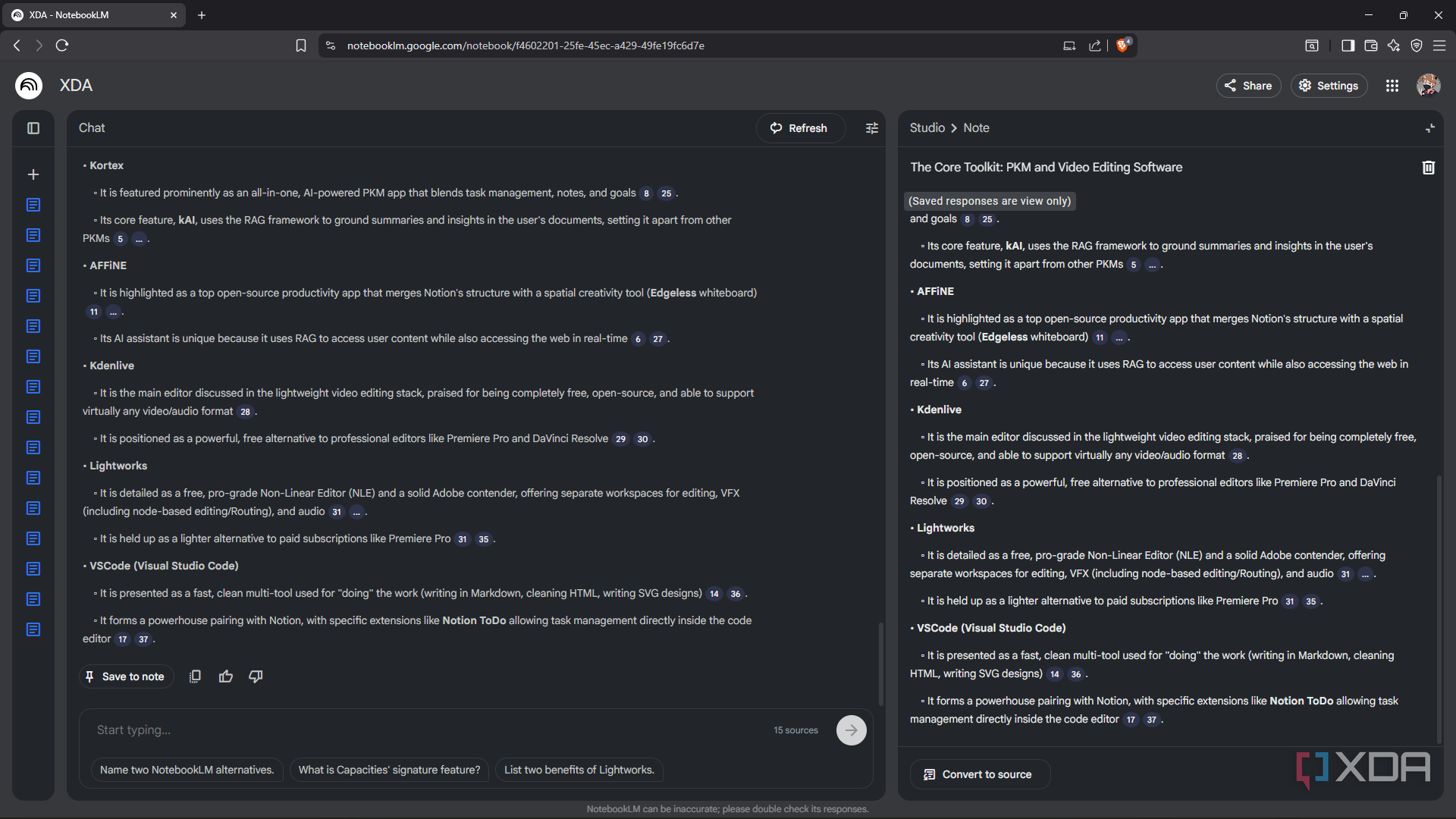Give thumbs down to the response
1456x819 pixels.
coord(256,676)
